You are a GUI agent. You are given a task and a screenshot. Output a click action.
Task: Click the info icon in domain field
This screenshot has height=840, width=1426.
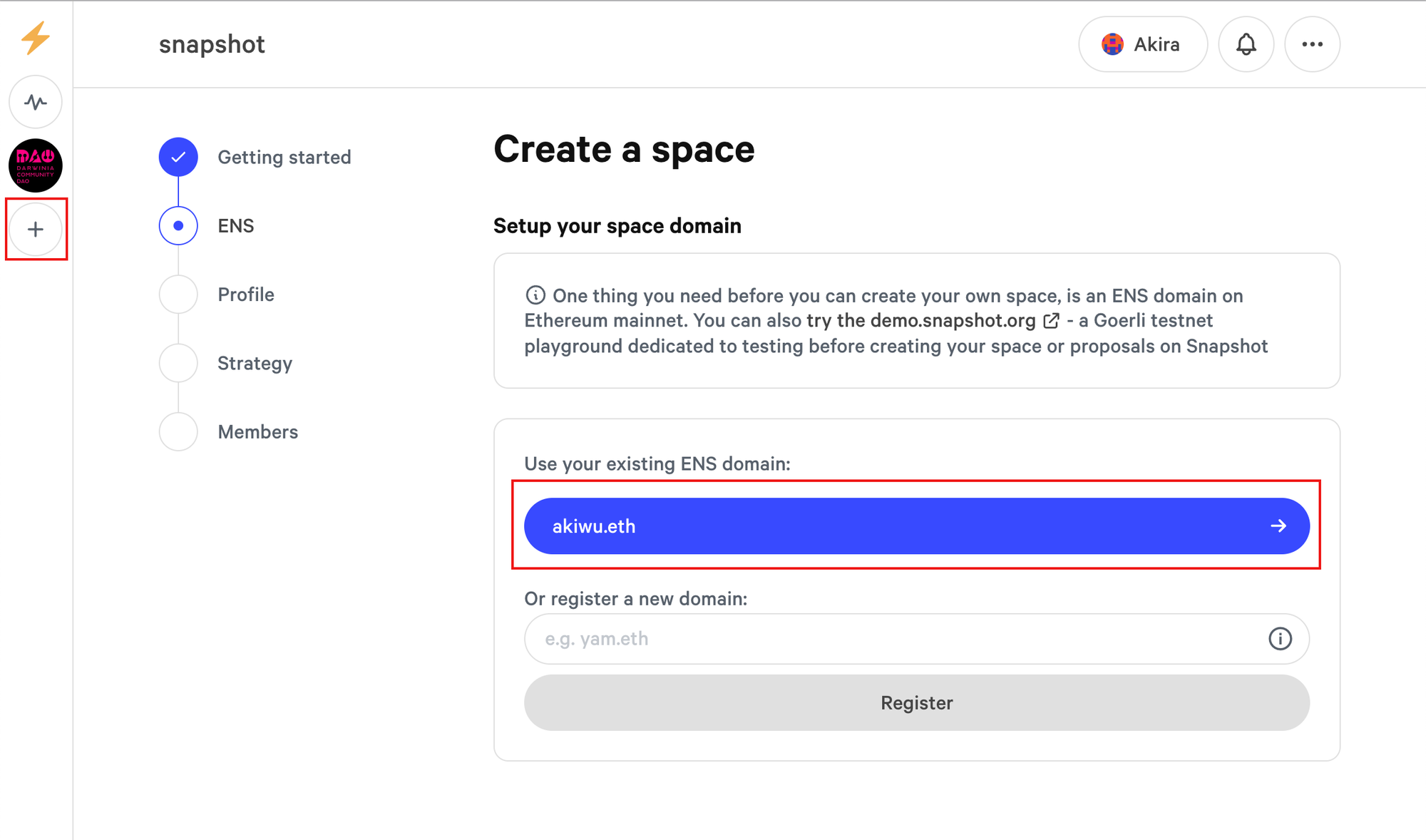click(1280, 639)
